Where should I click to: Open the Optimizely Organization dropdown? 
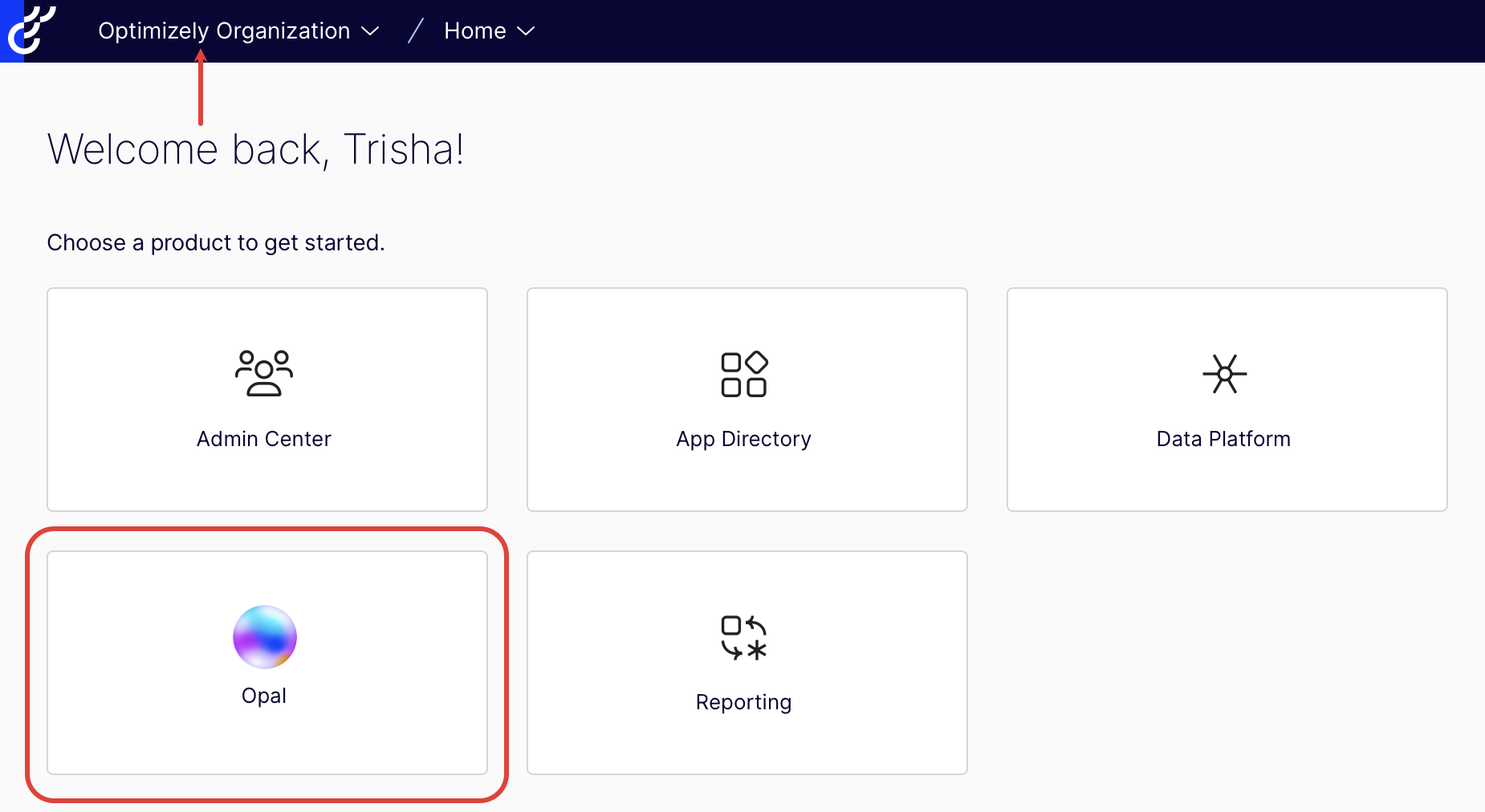tap(237, 30)
